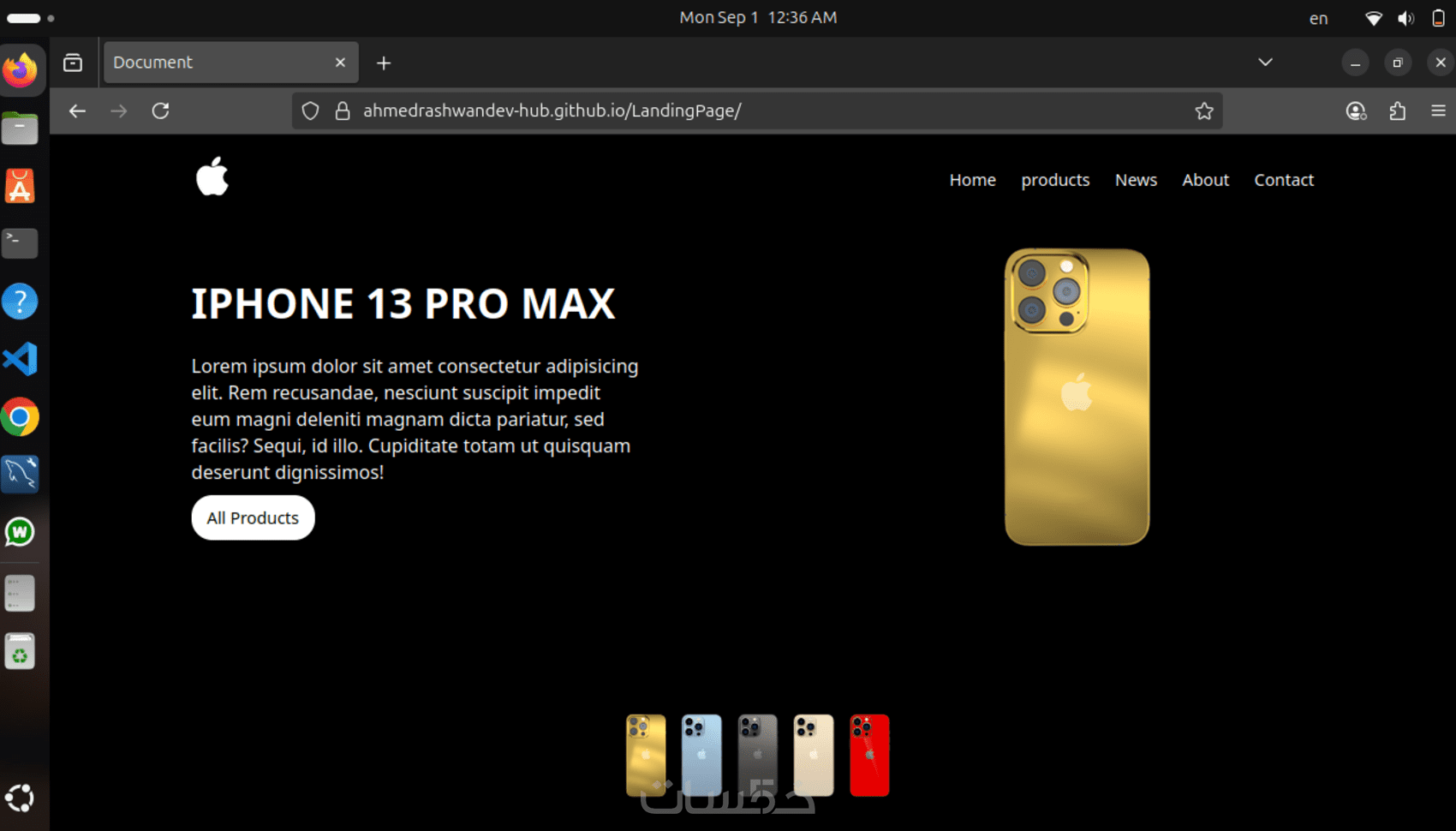Open the products nav link

coord(1055,180)
